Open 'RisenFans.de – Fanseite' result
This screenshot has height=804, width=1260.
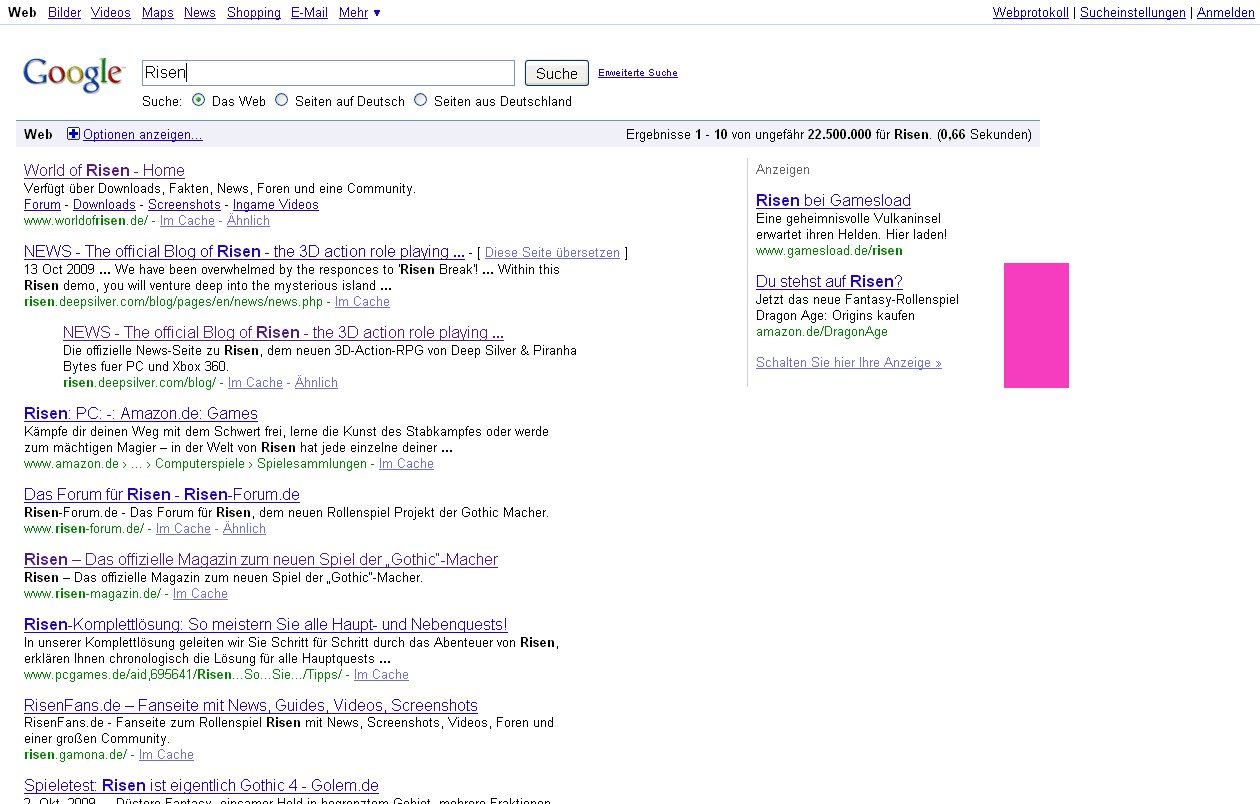coord(251,705)
